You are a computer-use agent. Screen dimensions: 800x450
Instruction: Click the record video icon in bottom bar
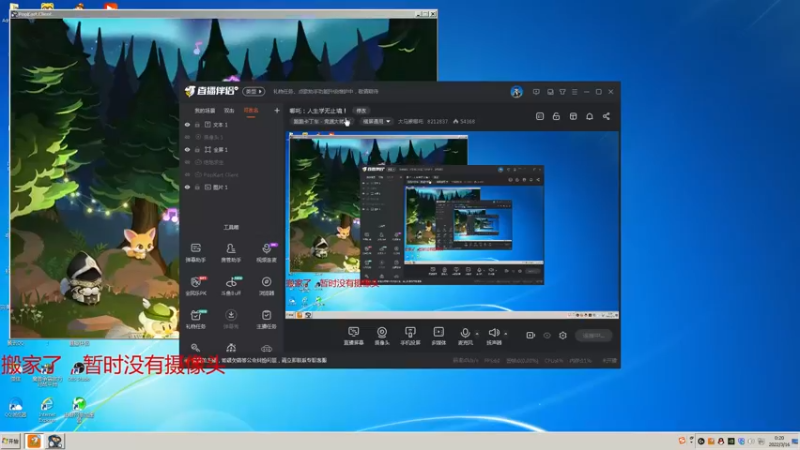[531, 335]
